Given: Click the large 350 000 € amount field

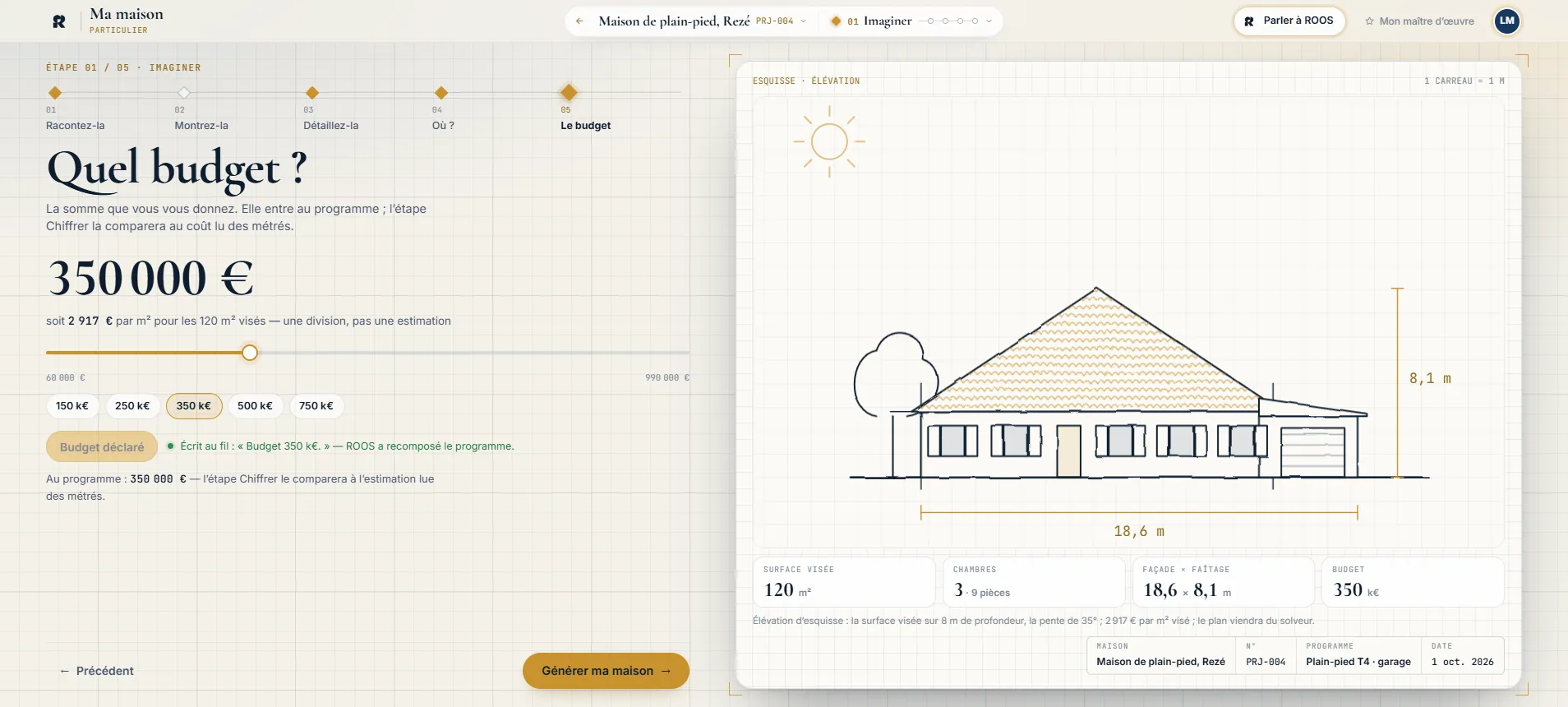Looking at the screenshot, I should pos(150,278).
